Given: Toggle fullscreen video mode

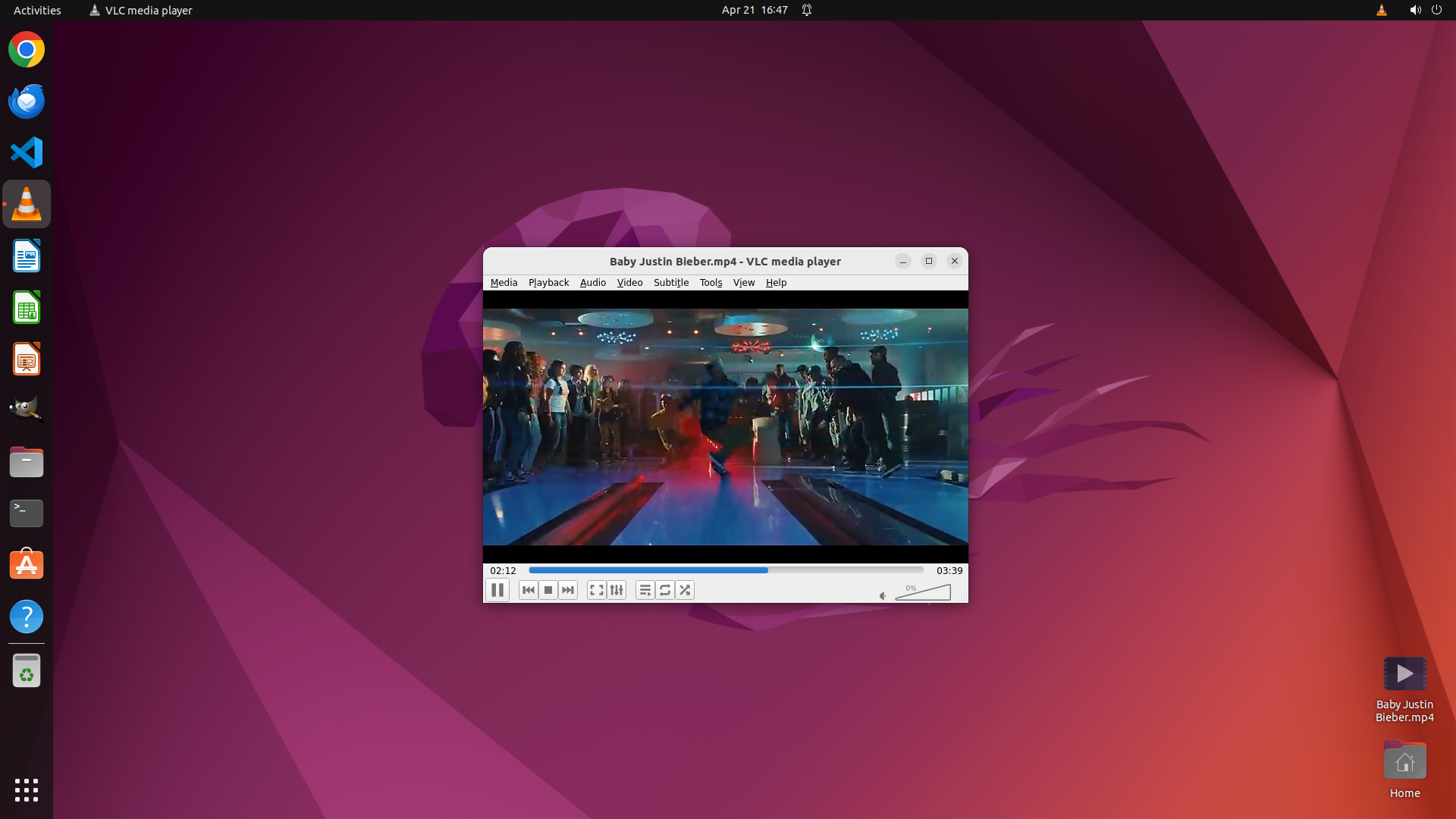Looking at the screenshot, I should [597, 590].
